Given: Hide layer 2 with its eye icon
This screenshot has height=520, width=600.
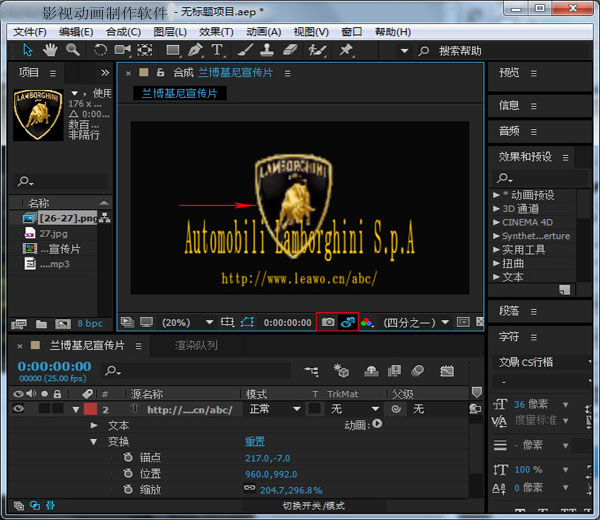Looking at the screenshot, I should point(18,409).
